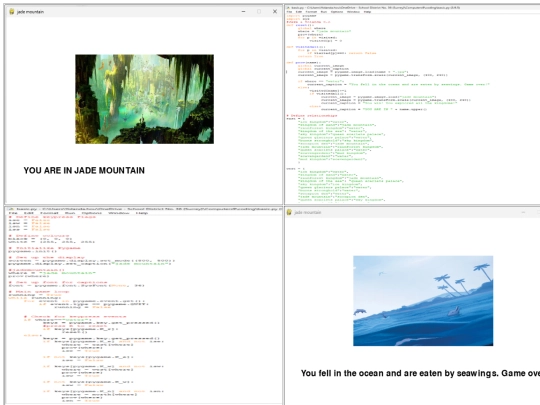Open the Options menu in the lower IDLE editor
540x405 pixels.
[92, 213]
